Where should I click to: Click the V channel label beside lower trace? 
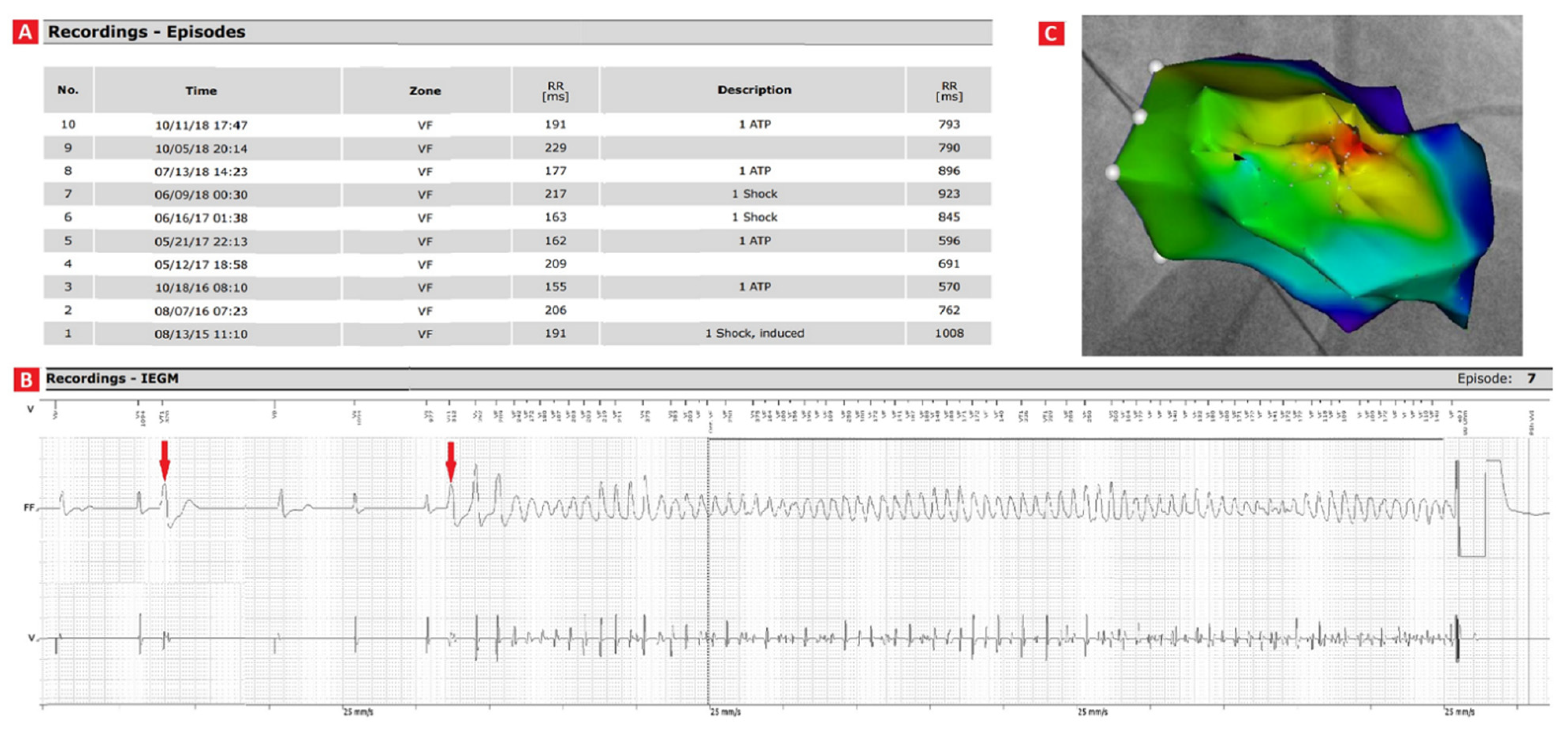(31, 637)
